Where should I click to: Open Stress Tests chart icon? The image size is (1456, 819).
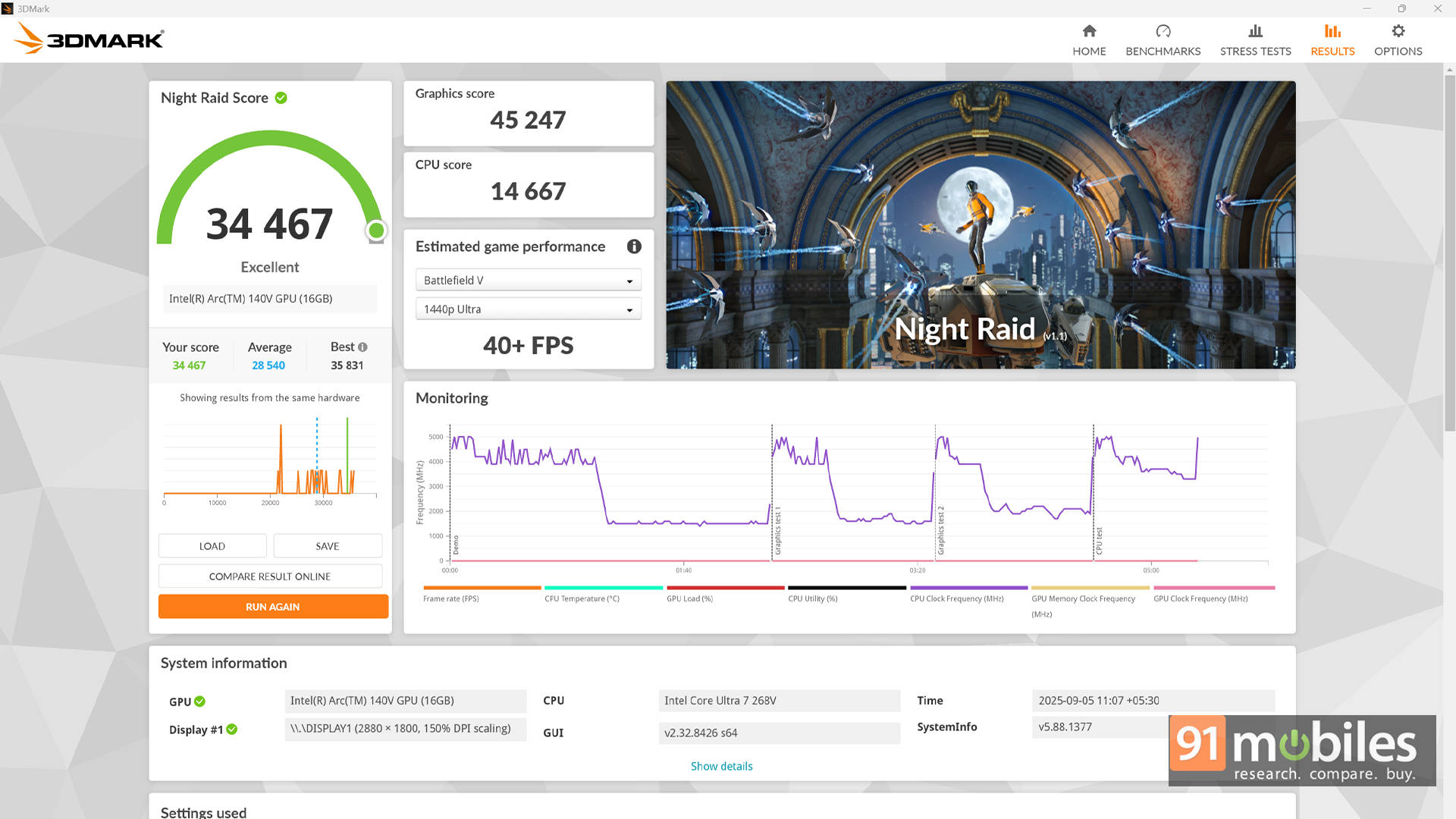coord(1255,31)
